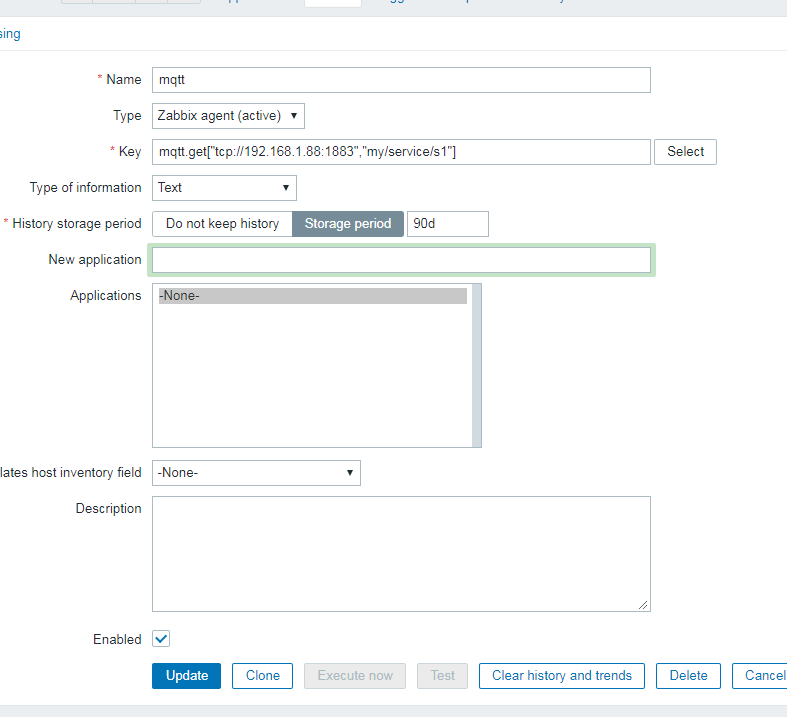Open the host inventory field dropdown

tap(256, 473)
